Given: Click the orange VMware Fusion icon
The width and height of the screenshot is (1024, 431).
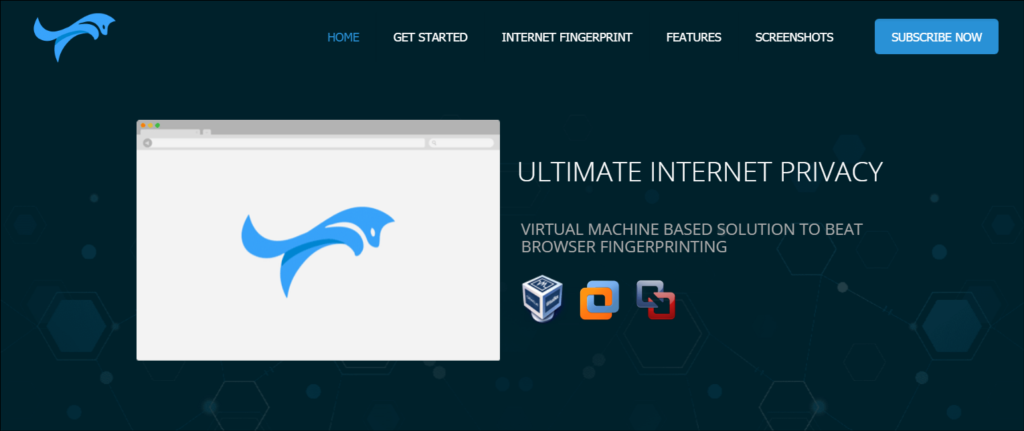Looking at the screenshot, I should pyautogui.click(x=599, y=300).
